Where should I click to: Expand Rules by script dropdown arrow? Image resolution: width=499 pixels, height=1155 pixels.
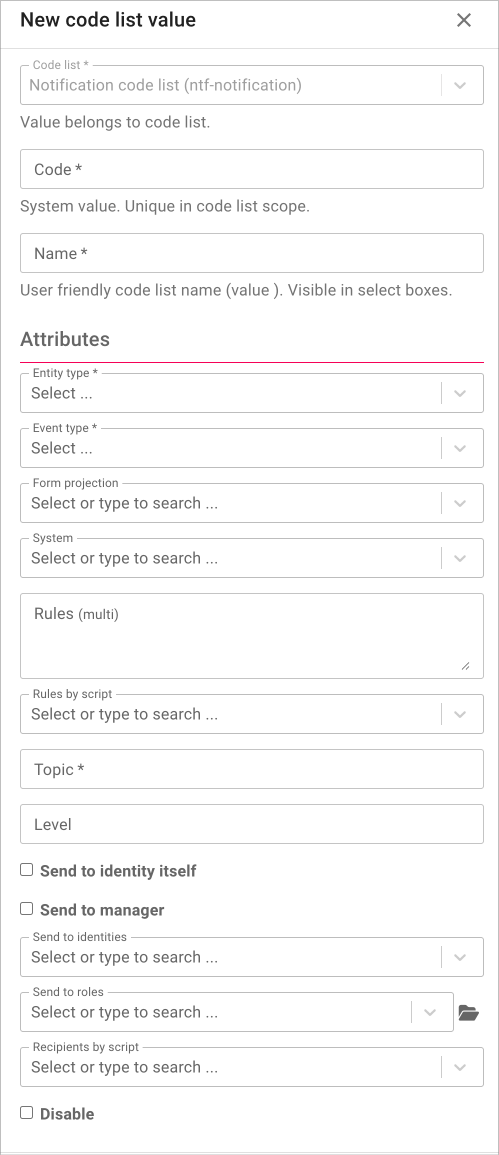click(x=460, y=714)
